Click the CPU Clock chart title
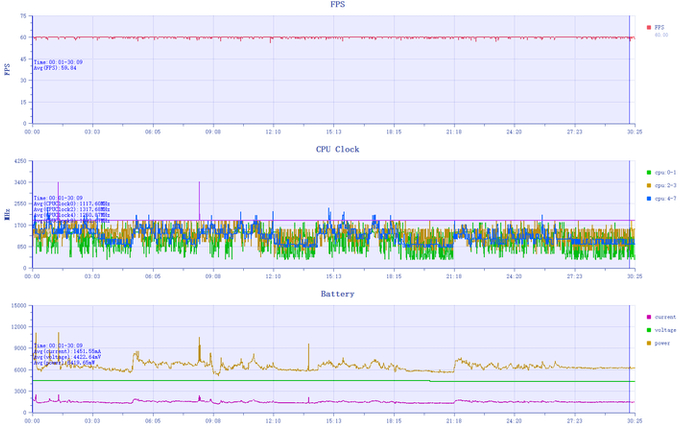The width and height of the screenshot is (700, 428). click(x=338, y=149)
